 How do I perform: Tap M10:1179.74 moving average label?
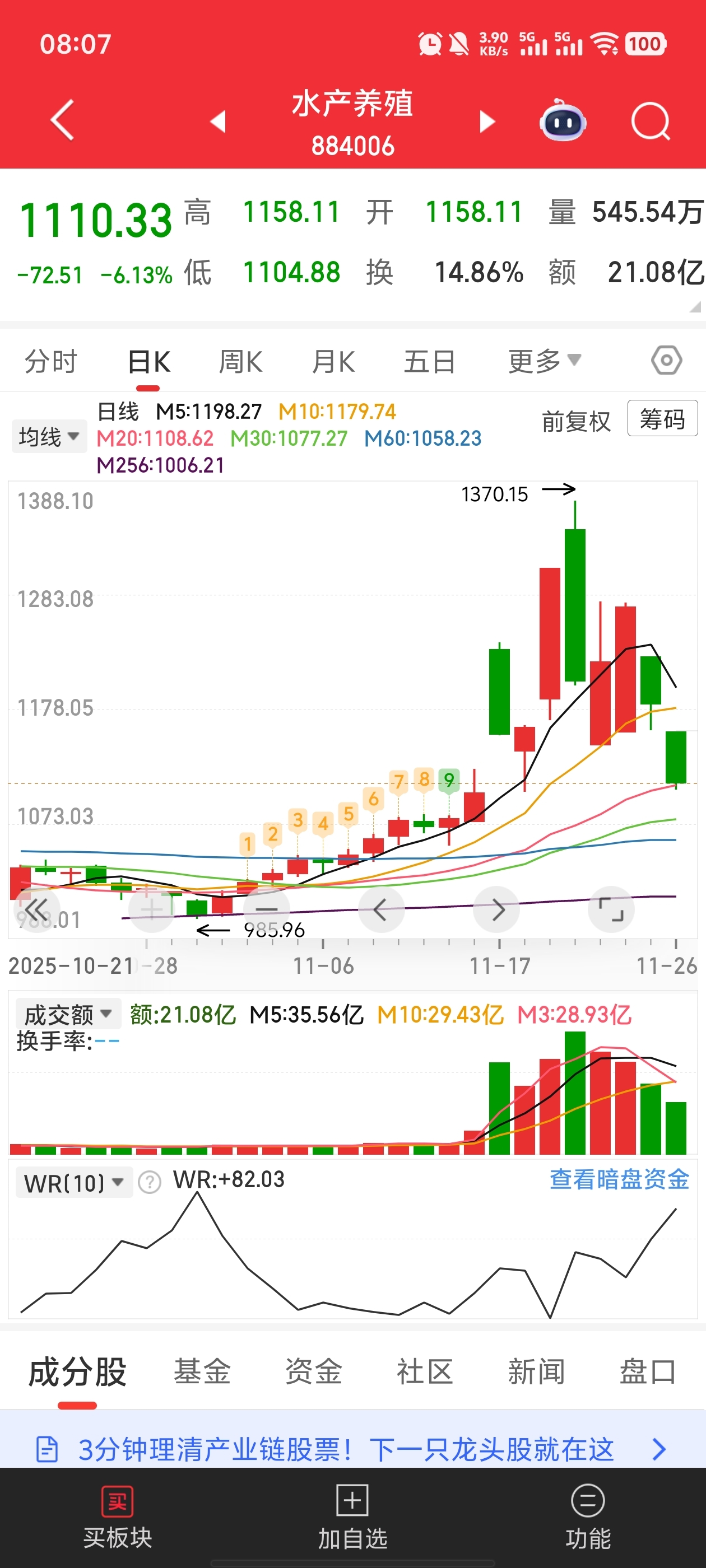(x=337, y=412)
